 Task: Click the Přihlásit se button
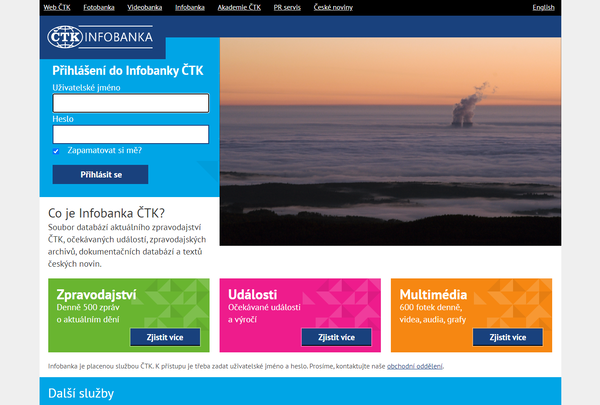[100, 175]
